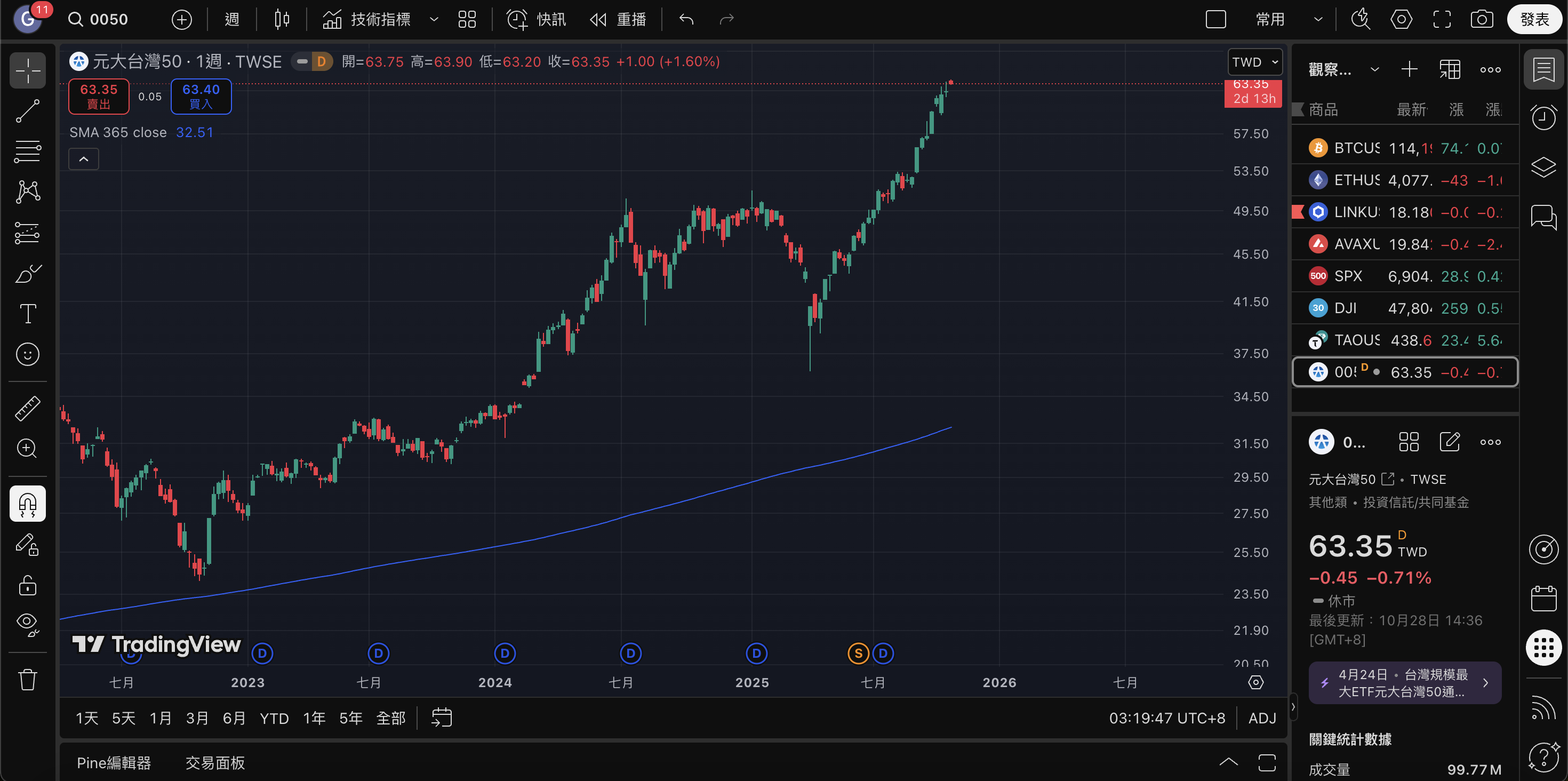Select the ruler Measure tool
The width and height of the screenshot is (1568, 781).
point(27,409)
